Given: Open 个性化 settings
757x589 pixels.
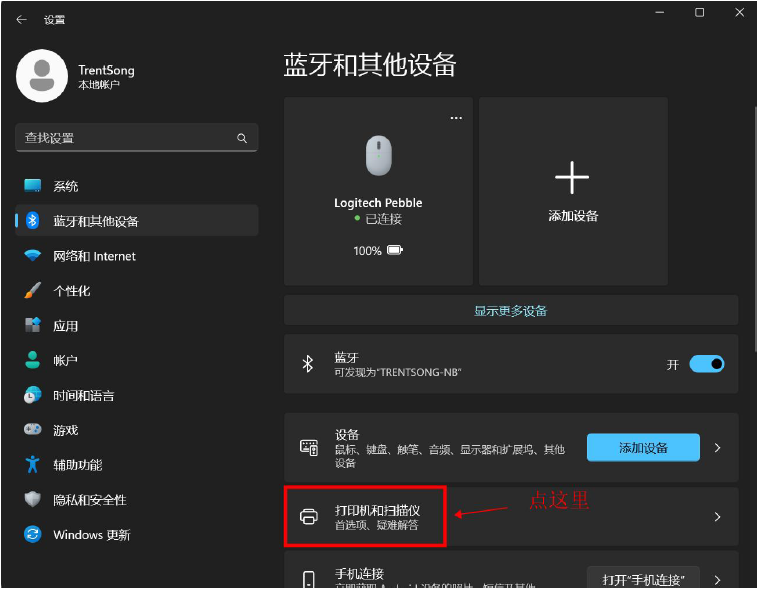Looking at the screenshot, I should click(x=137, y=291).
